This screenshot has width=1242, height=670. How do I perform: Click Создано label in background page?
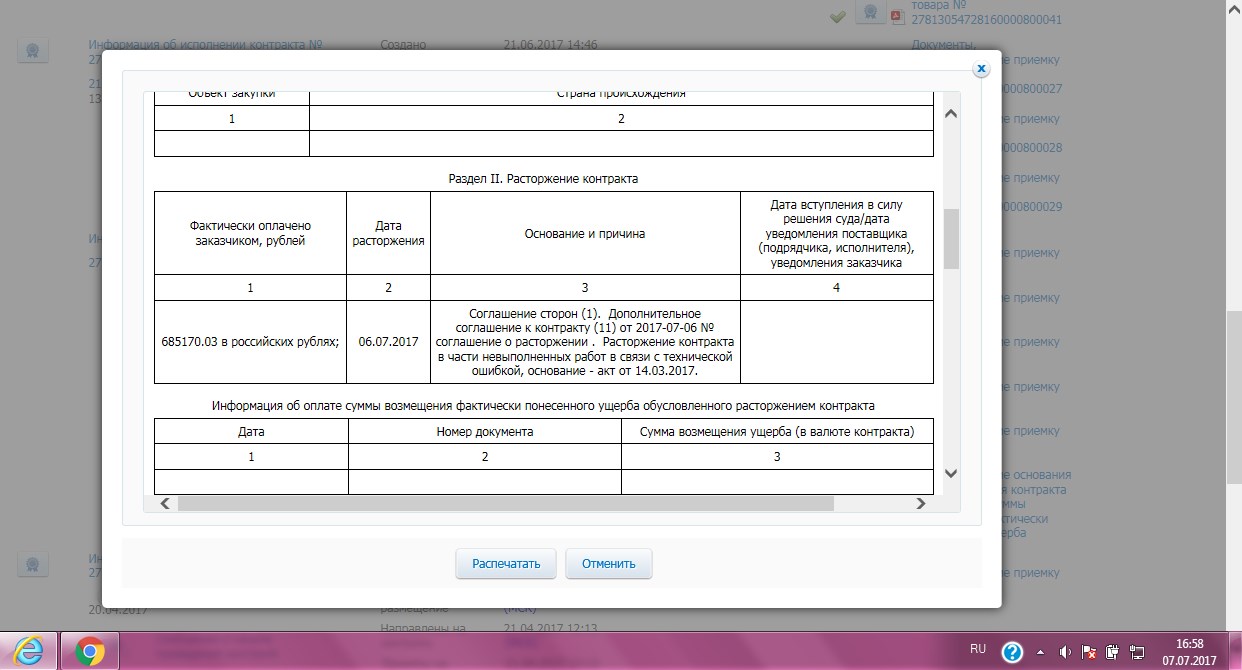point(404,45)
